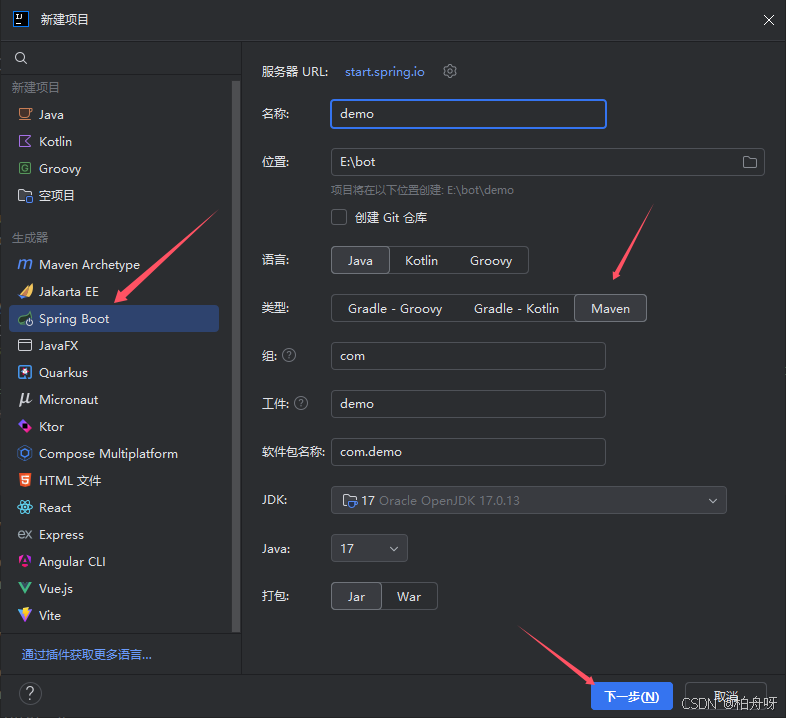Open 通过插件获取更多语言 link

coord(86,654)
